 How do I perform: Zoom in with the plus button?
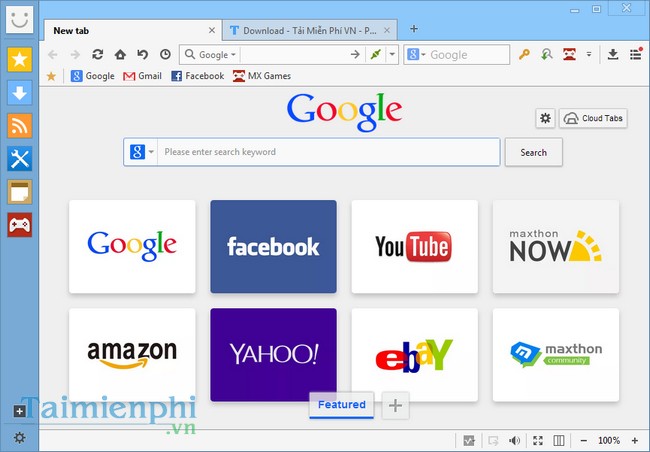tap(635, 440)
